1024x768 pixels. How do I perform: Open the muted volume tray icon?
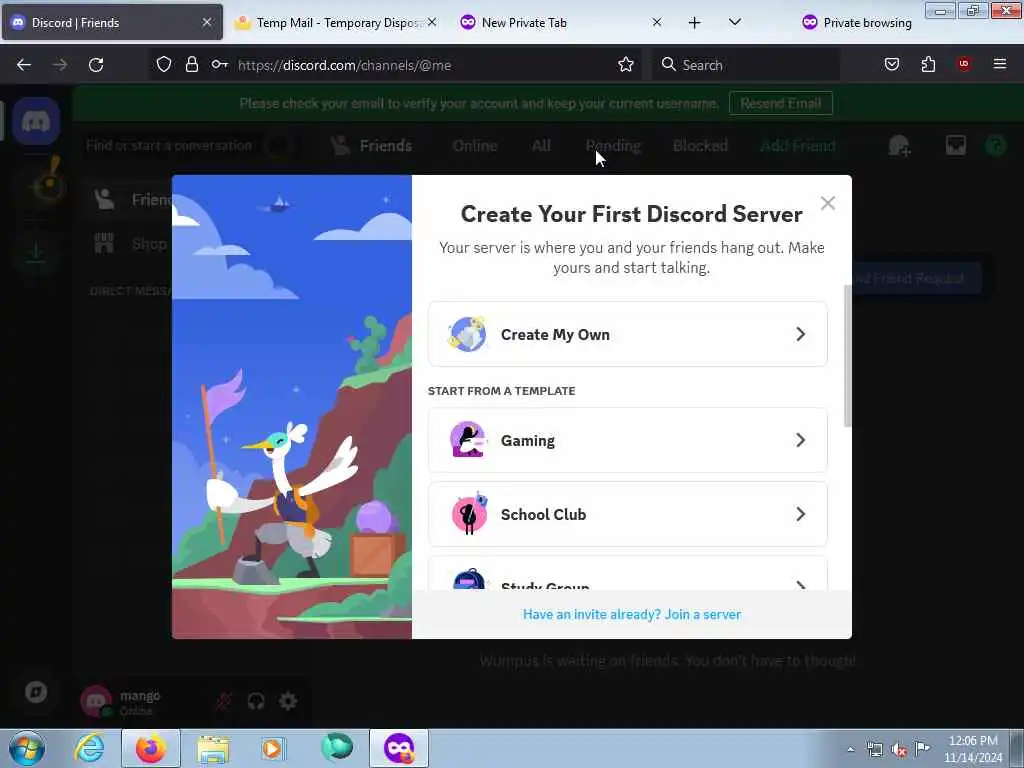(x=899, y=749)
